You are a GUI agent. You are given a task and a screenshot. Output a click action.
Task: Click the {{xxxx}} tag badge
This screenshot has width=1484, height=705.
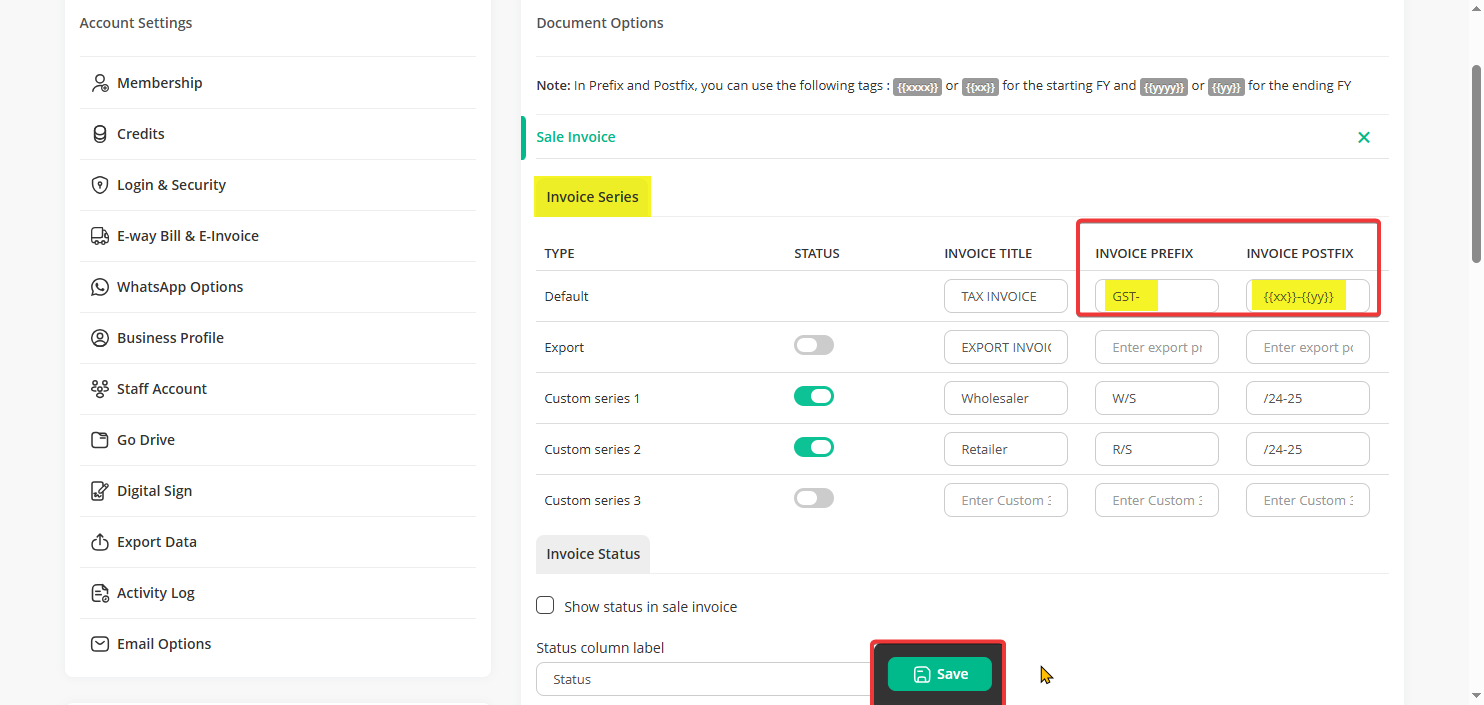pos(918,87)
